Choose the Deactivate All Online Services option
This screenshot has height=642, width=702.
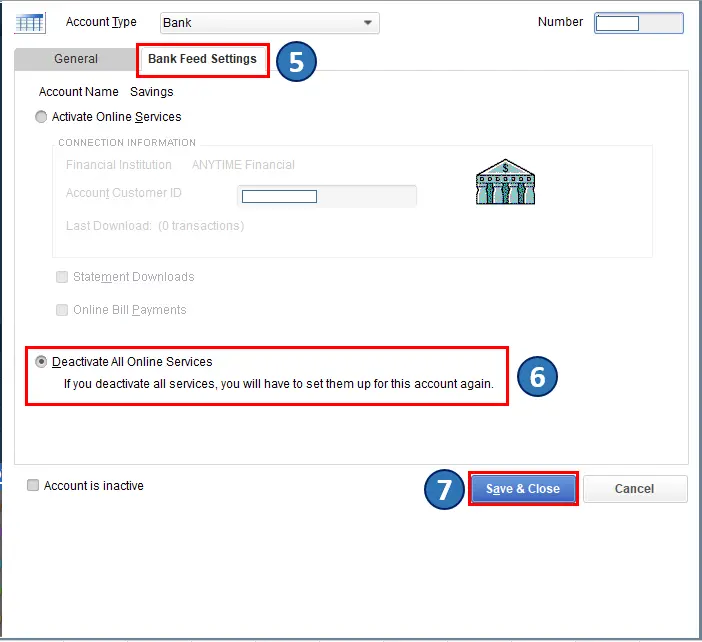pos(41,362)
